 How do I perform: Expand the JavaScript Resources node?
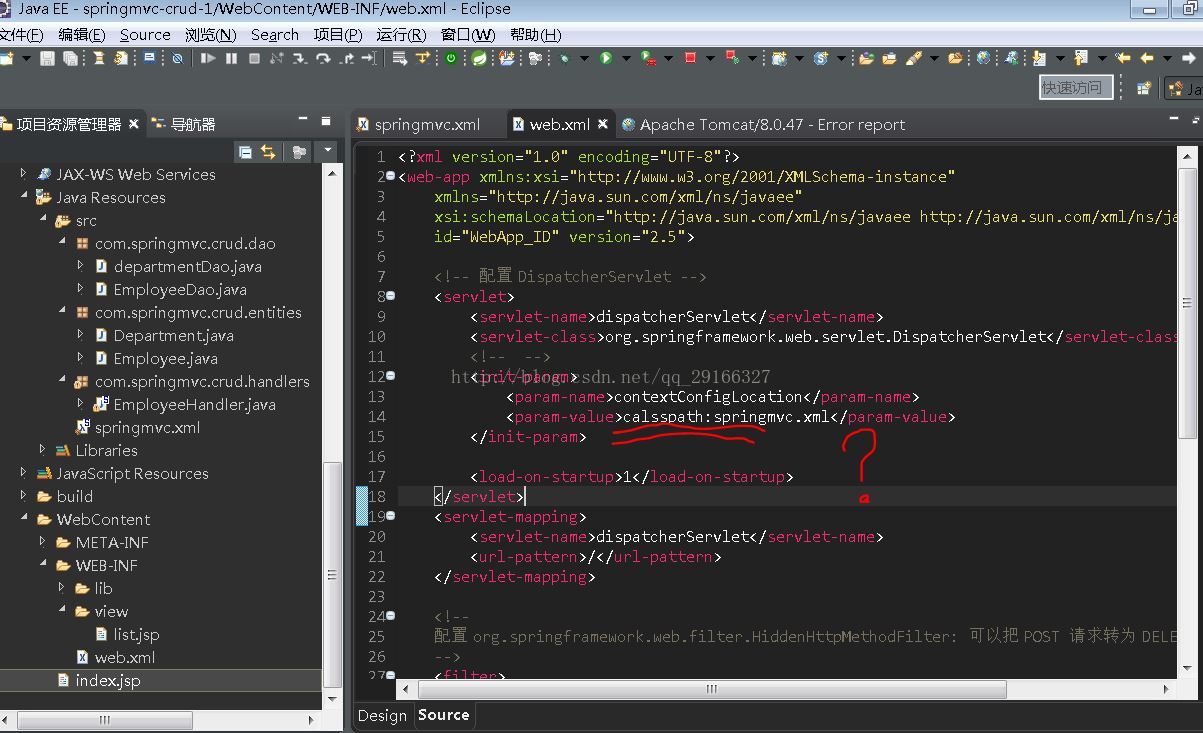[24, 473]
